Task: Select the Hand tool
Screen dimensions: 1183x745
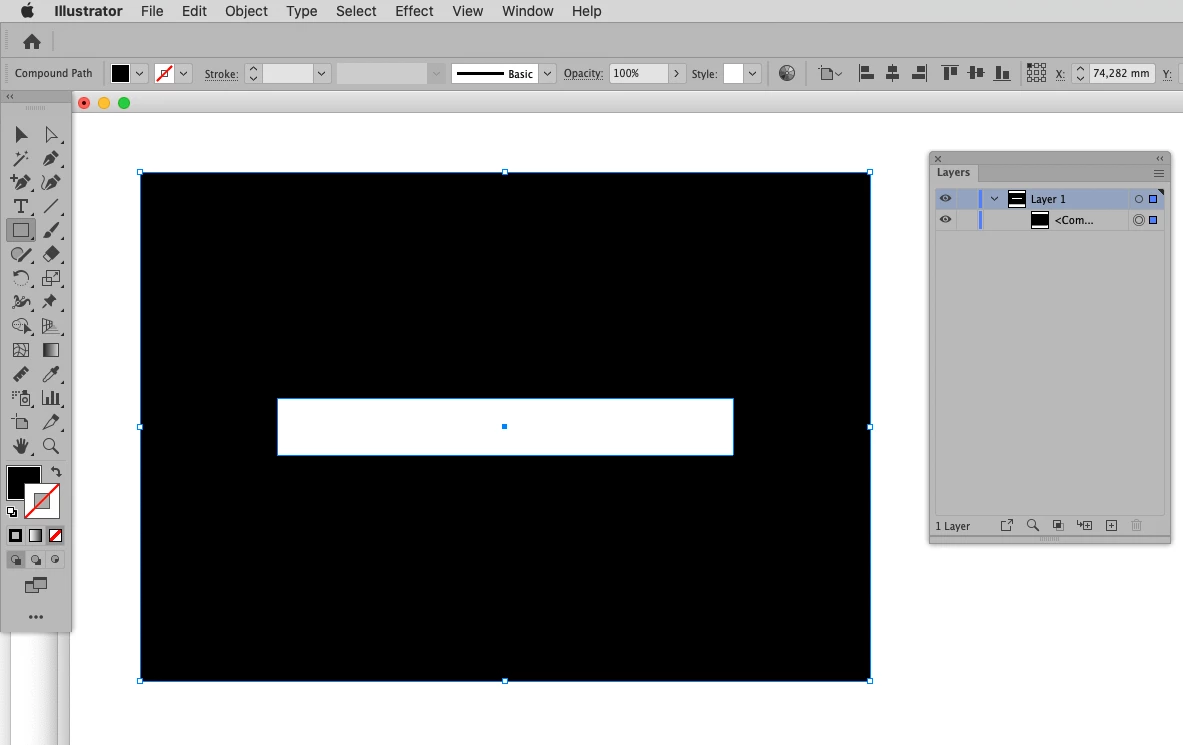Action: click(x=21, y=446)
